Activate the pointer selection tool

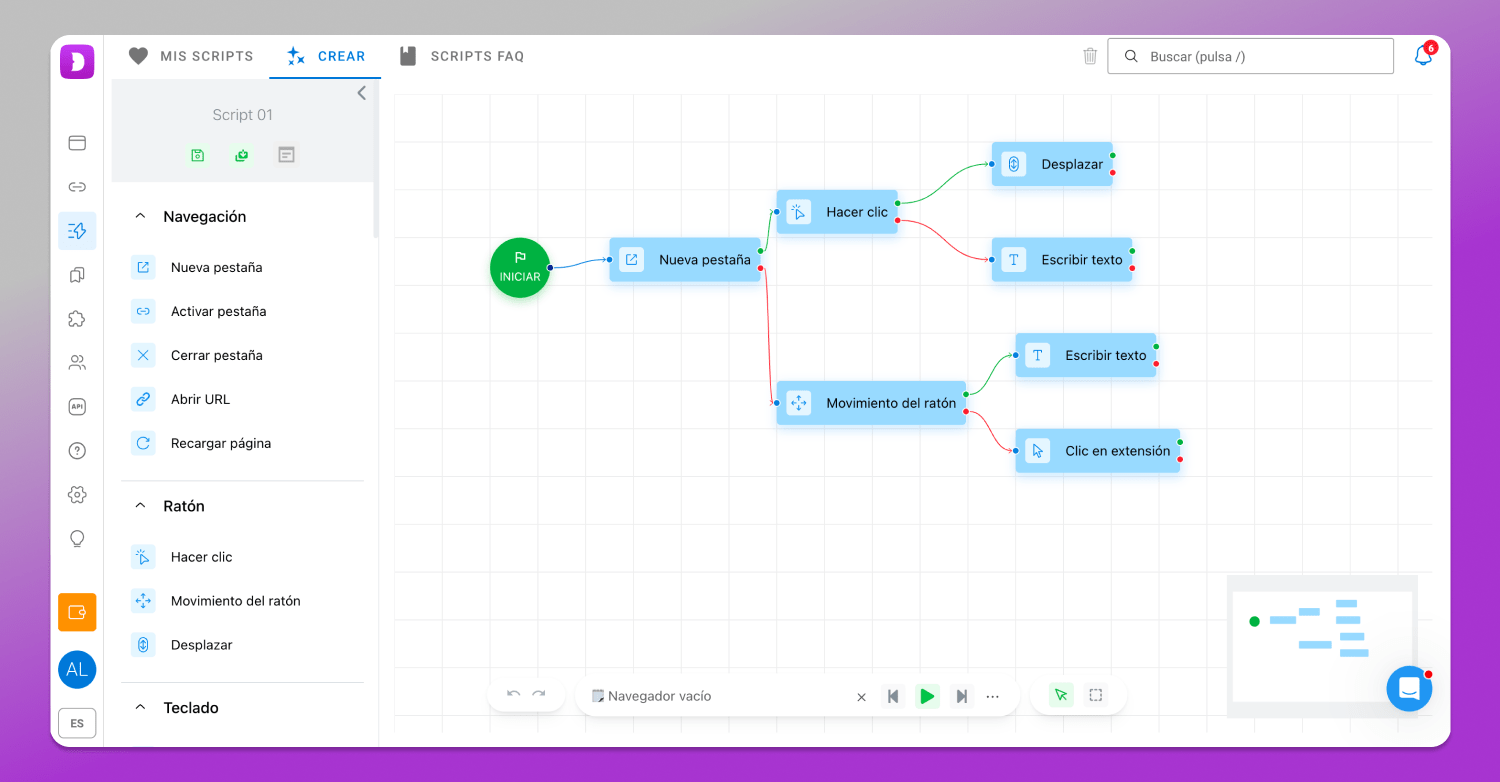(x=1061, y=695)
